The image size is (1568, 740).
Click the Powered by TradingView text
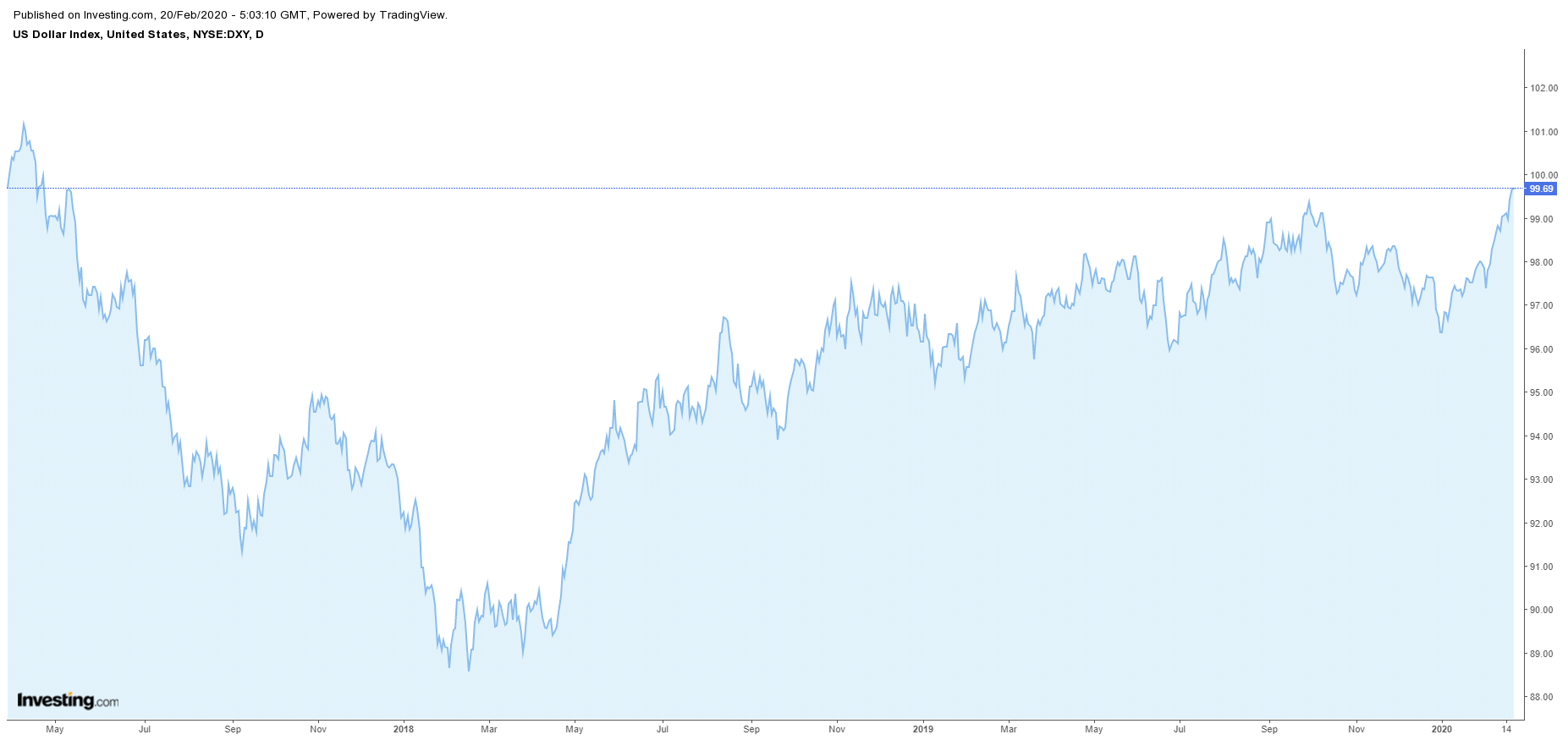point(379,14)
